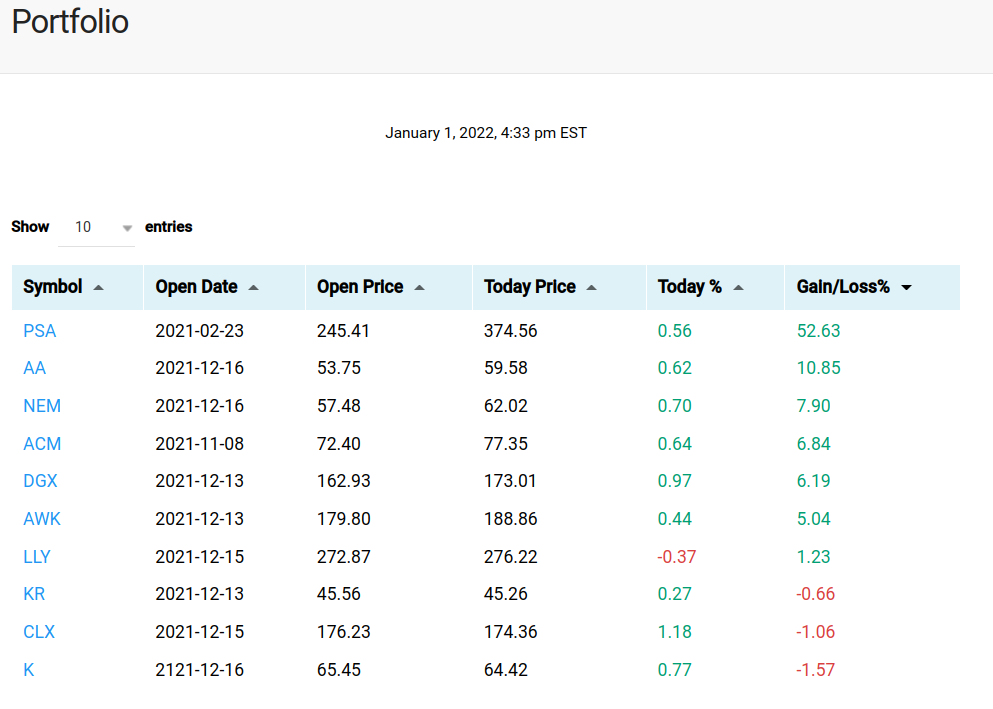Sort table by Today Price header
The image size is (993, 709).
click(x=559, y=287)
